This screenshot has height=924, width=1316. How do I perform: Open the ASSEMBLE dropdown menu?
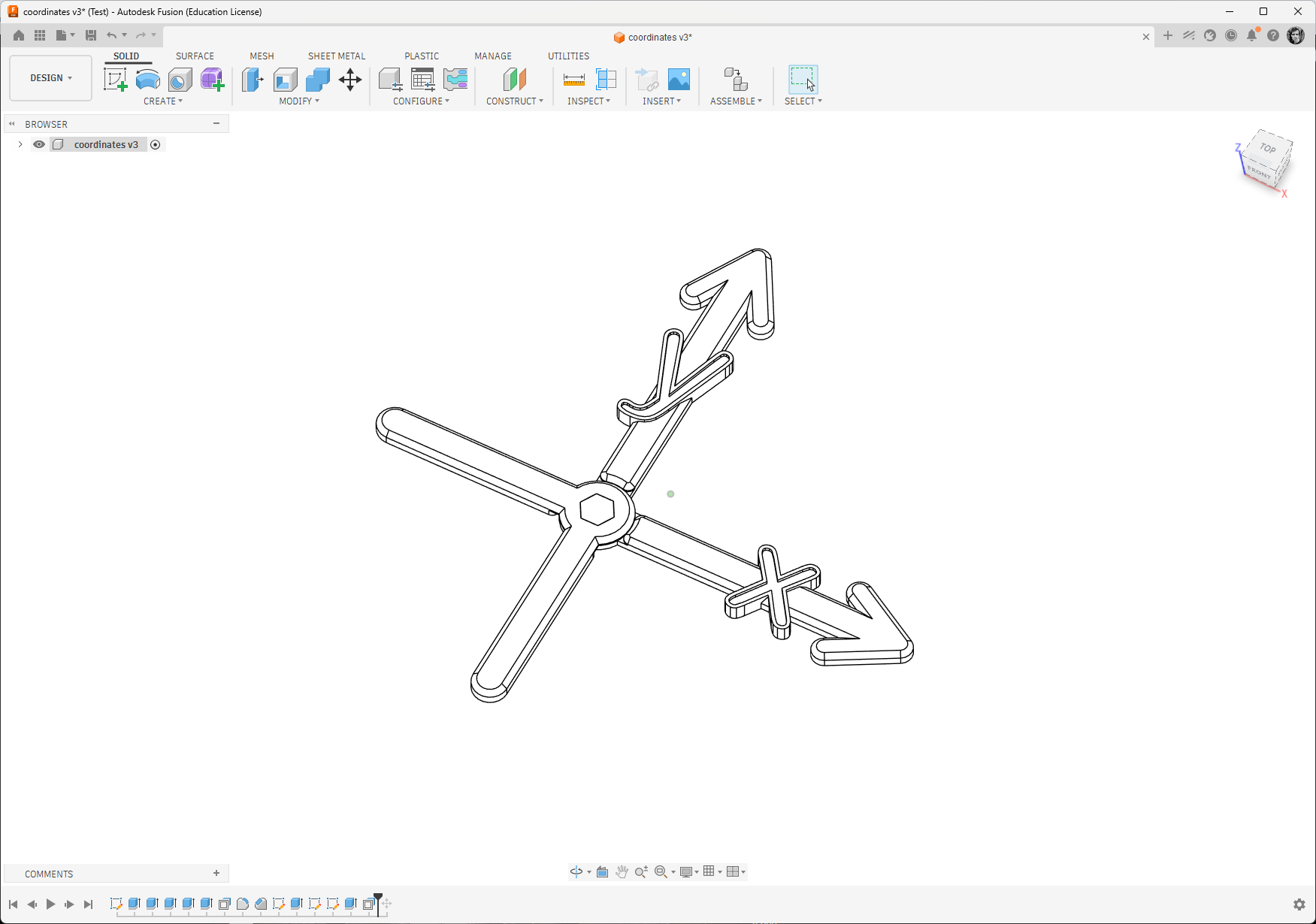coord(736,101)
